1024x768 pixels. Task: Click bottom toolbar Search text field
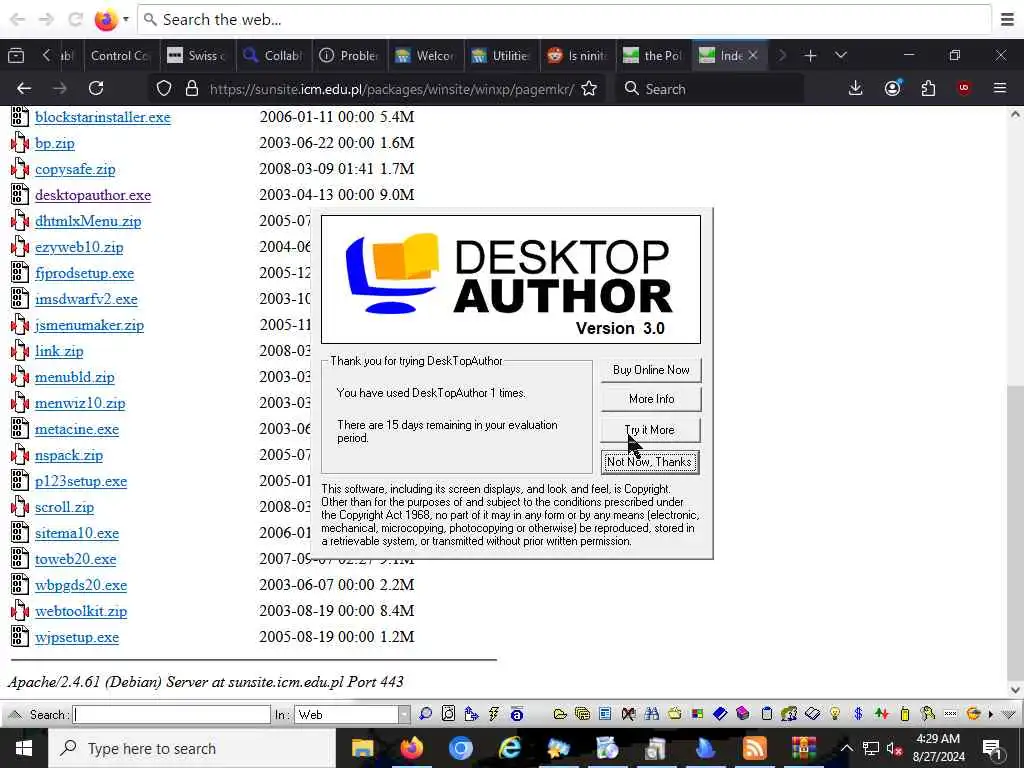(172, 714)
